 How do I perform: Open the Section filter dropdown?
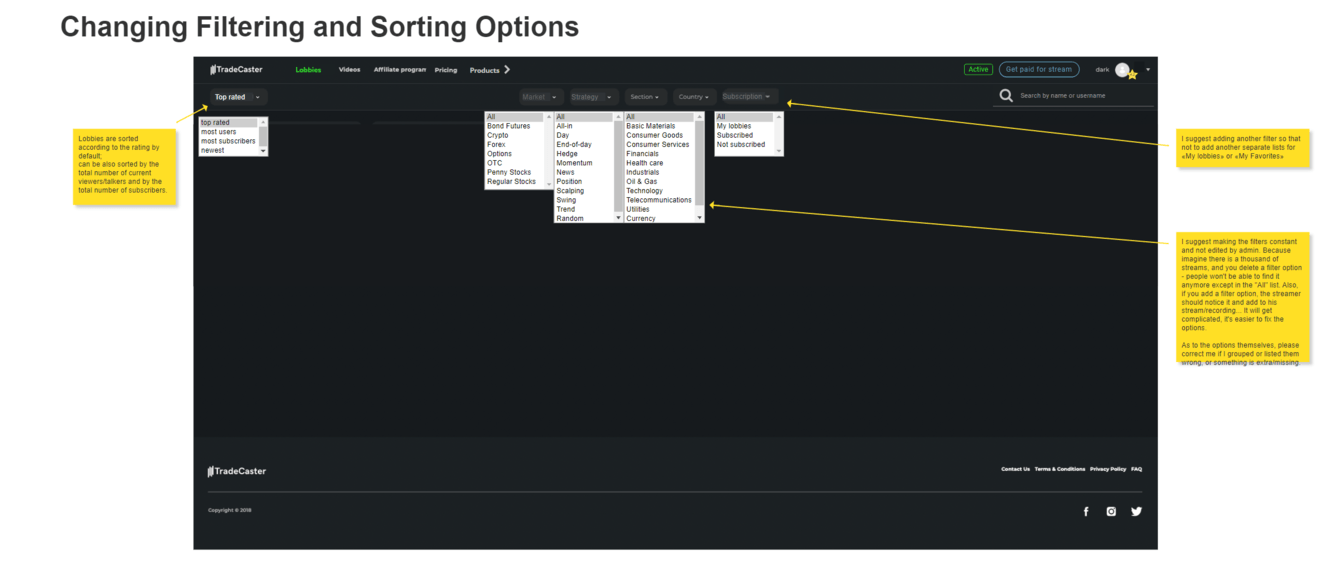(x=645, y=97)
